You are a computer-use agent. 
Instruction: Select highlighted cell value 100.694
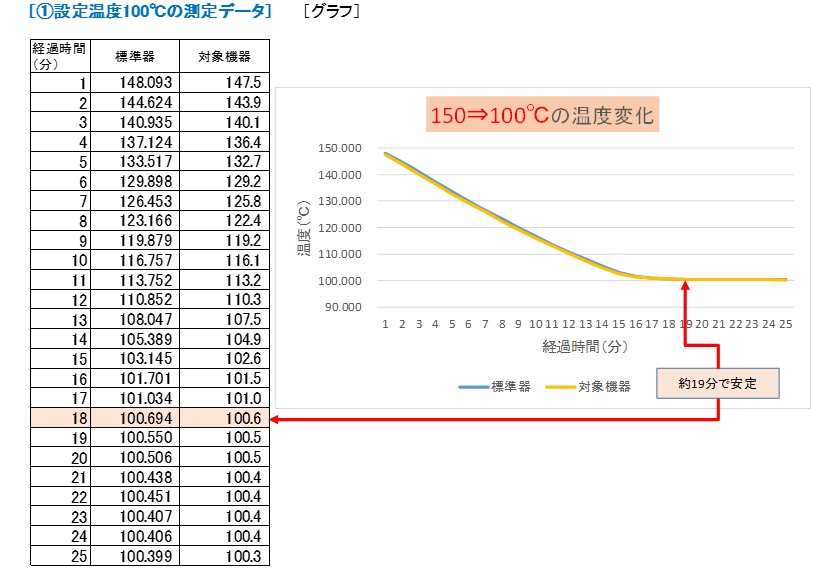[x=146, y=418]
